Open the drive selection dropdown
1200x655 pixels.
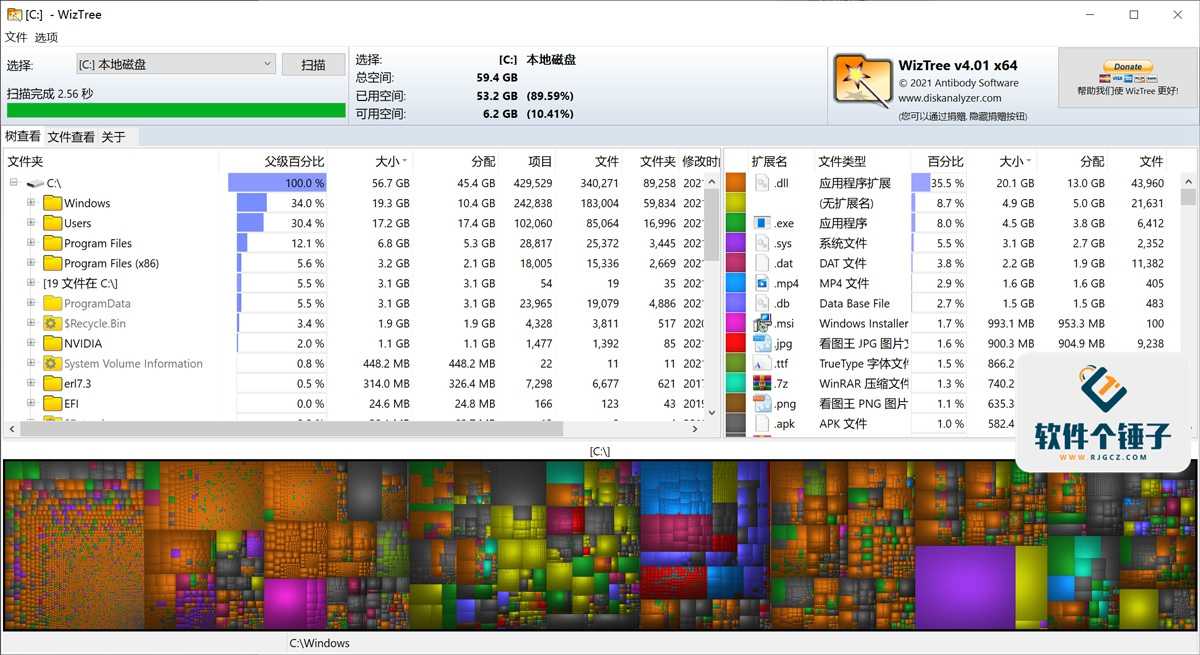click(x=175, y=64)
